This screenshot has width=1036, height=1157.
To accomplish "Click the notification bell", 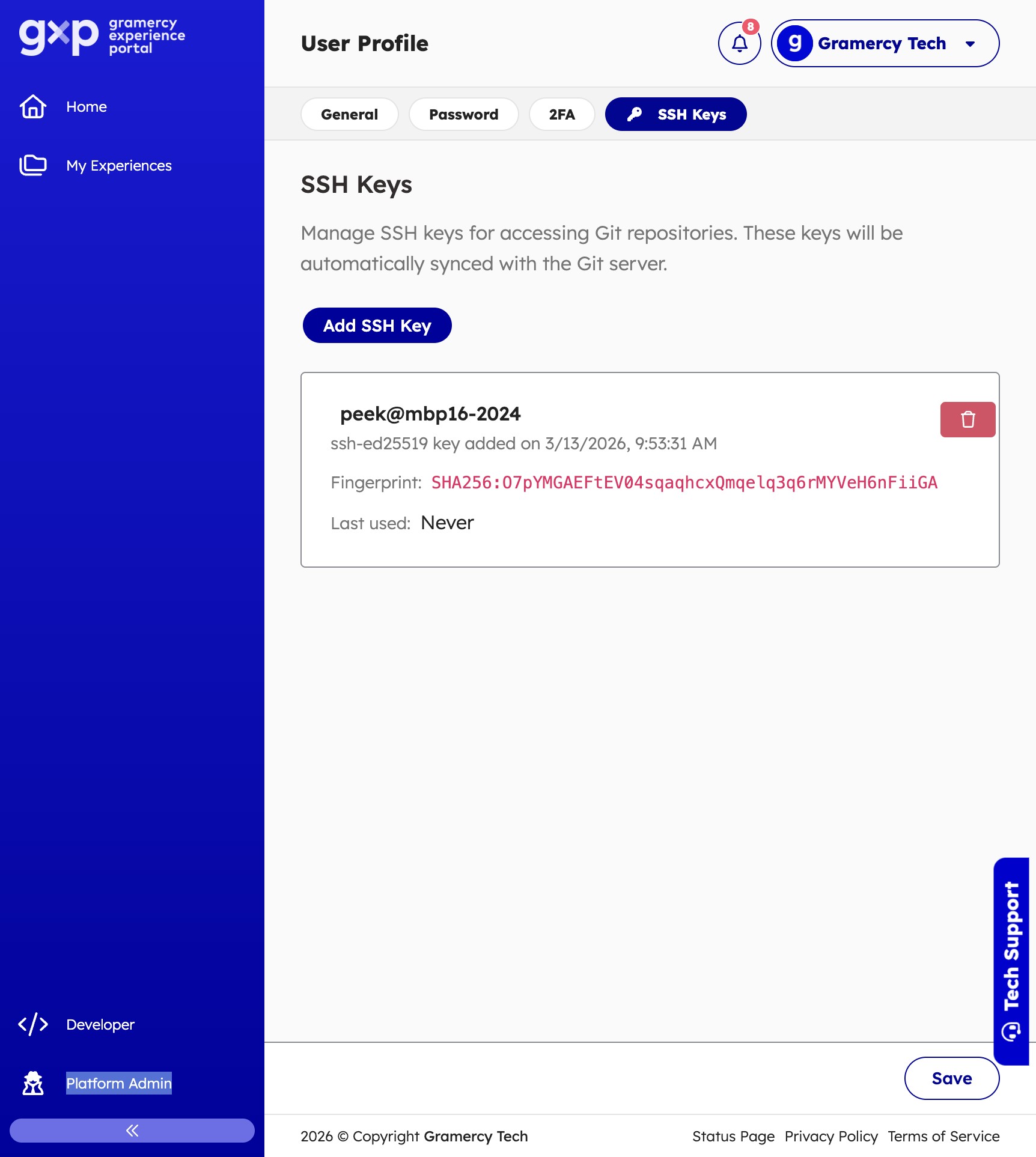I will point(739,43).
